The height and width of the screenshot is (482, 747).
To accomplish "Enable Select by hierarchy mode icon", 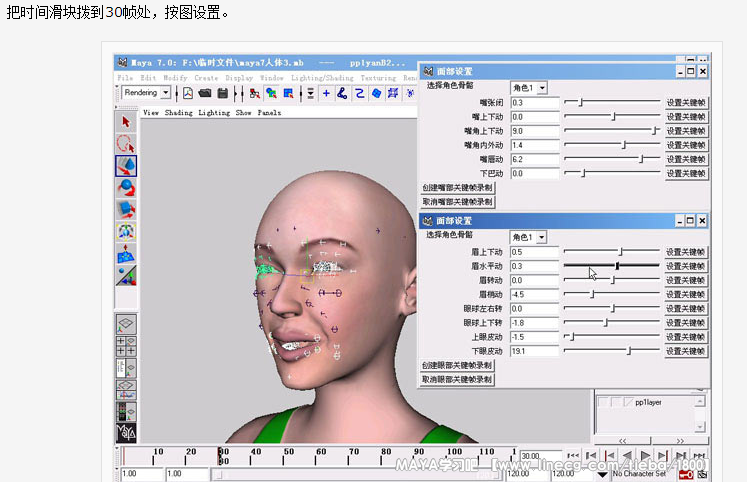I will pos(255,93).
